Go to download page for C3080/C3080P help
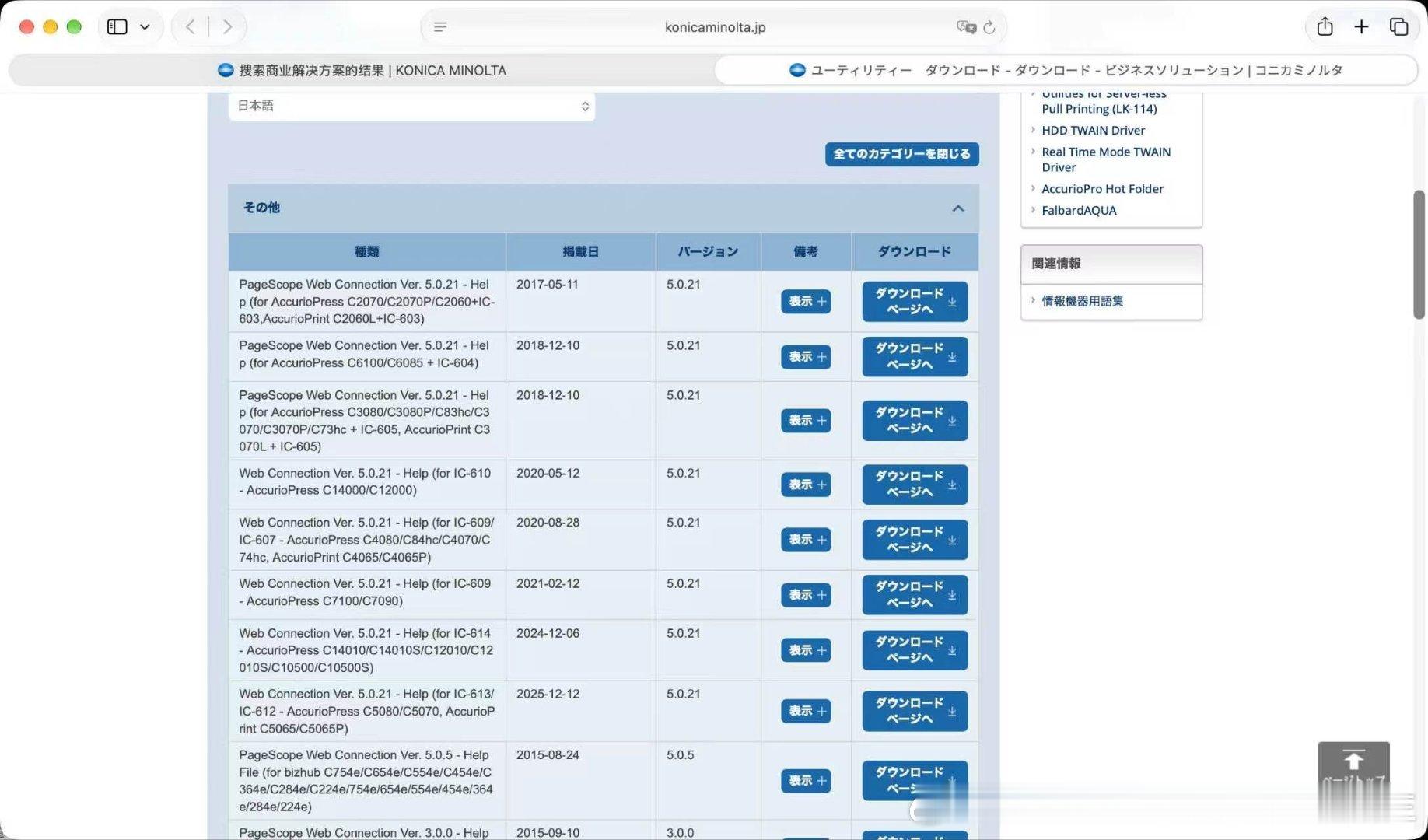Screen dimensions: 1428x840 tap(915, 421)
